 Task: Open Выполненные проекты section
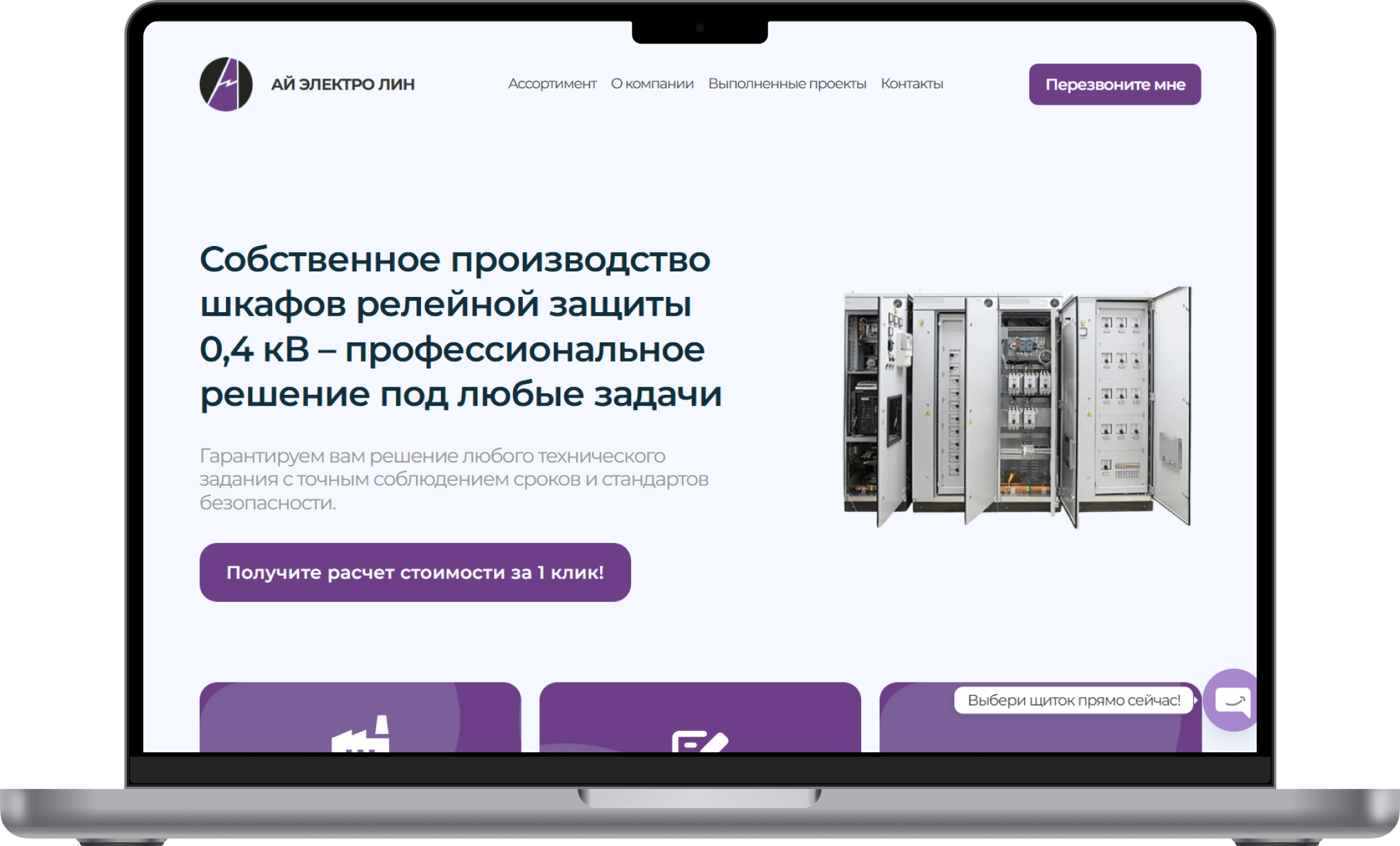(787, 84)
